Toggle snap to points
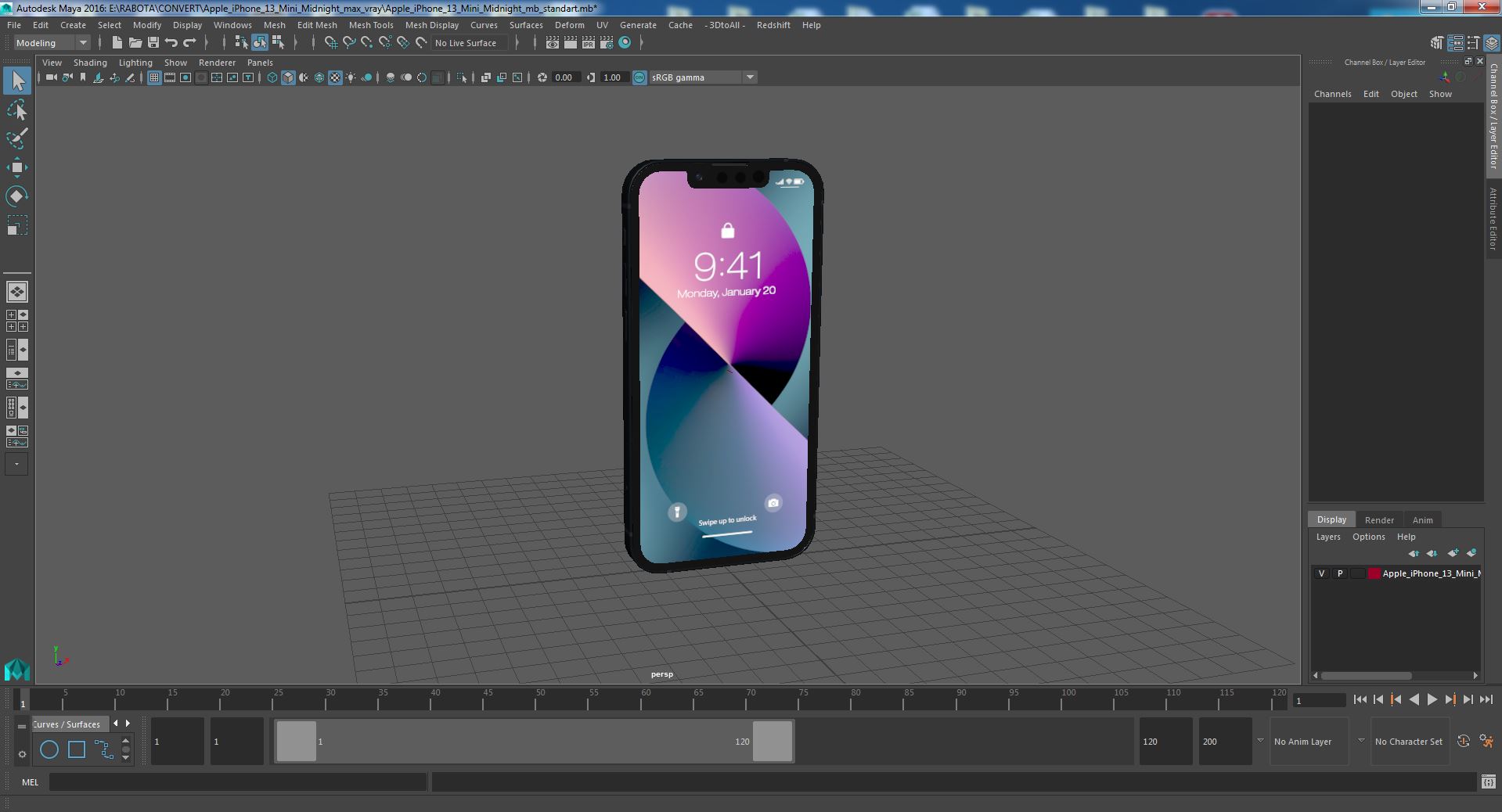The width and height of the screenshot is (1502, 812). (x=367, y=43)
